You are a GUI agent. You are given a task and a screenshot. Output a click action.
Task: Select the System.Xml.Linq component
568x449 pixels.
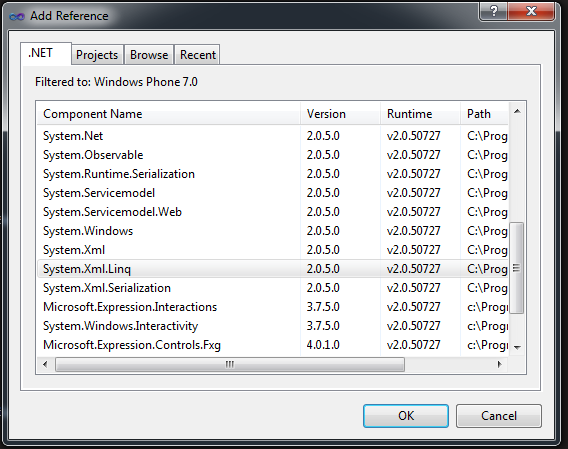273,269
